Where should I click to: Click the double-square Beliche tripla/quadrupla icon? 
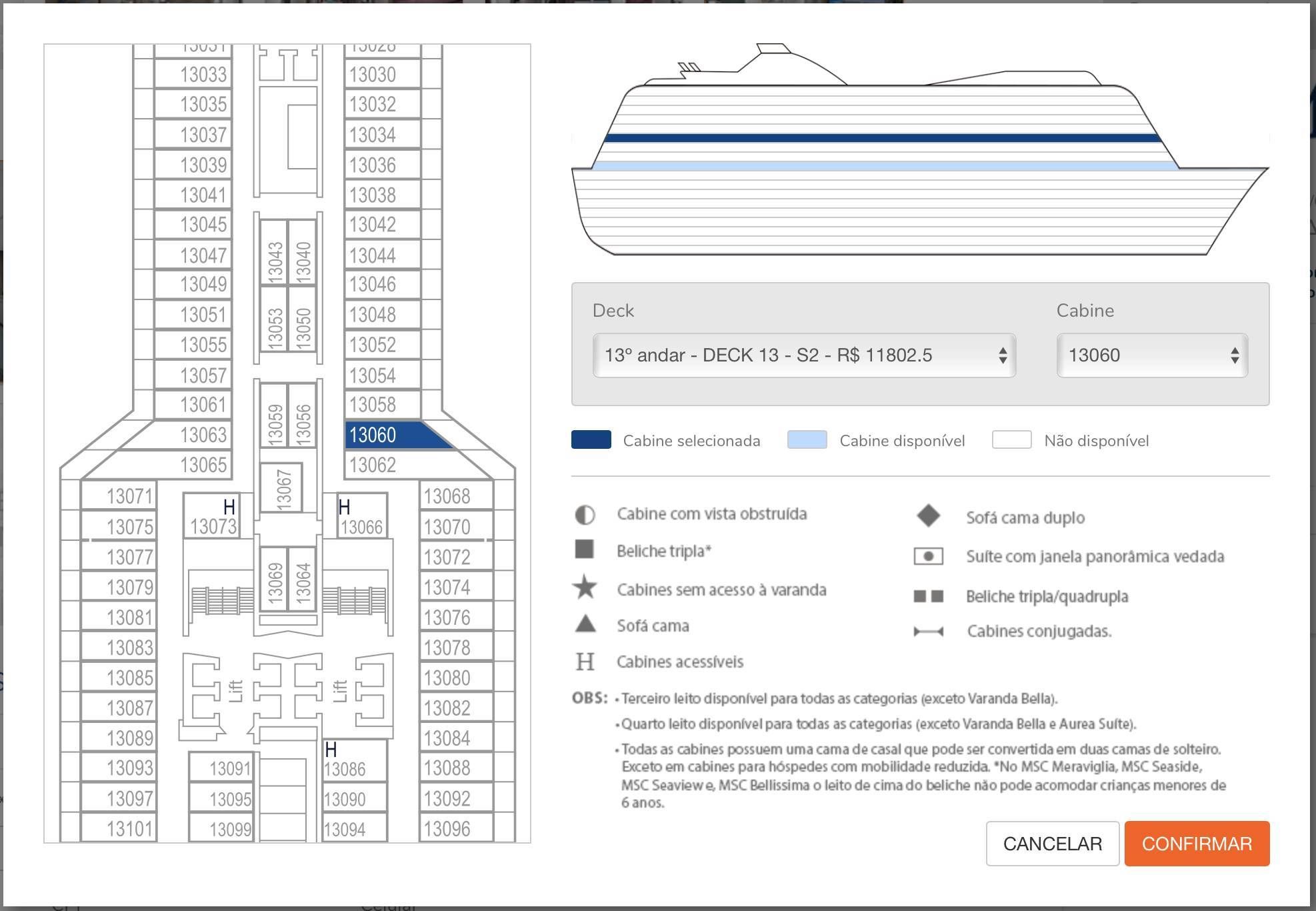point(928,596)
